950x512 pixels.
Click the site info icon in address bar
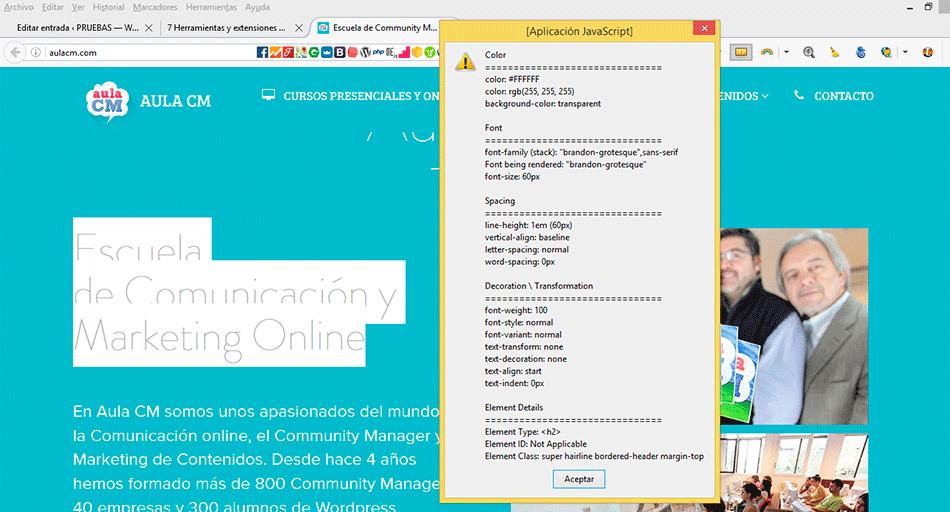pyautogui.click(x=36, y=52)
